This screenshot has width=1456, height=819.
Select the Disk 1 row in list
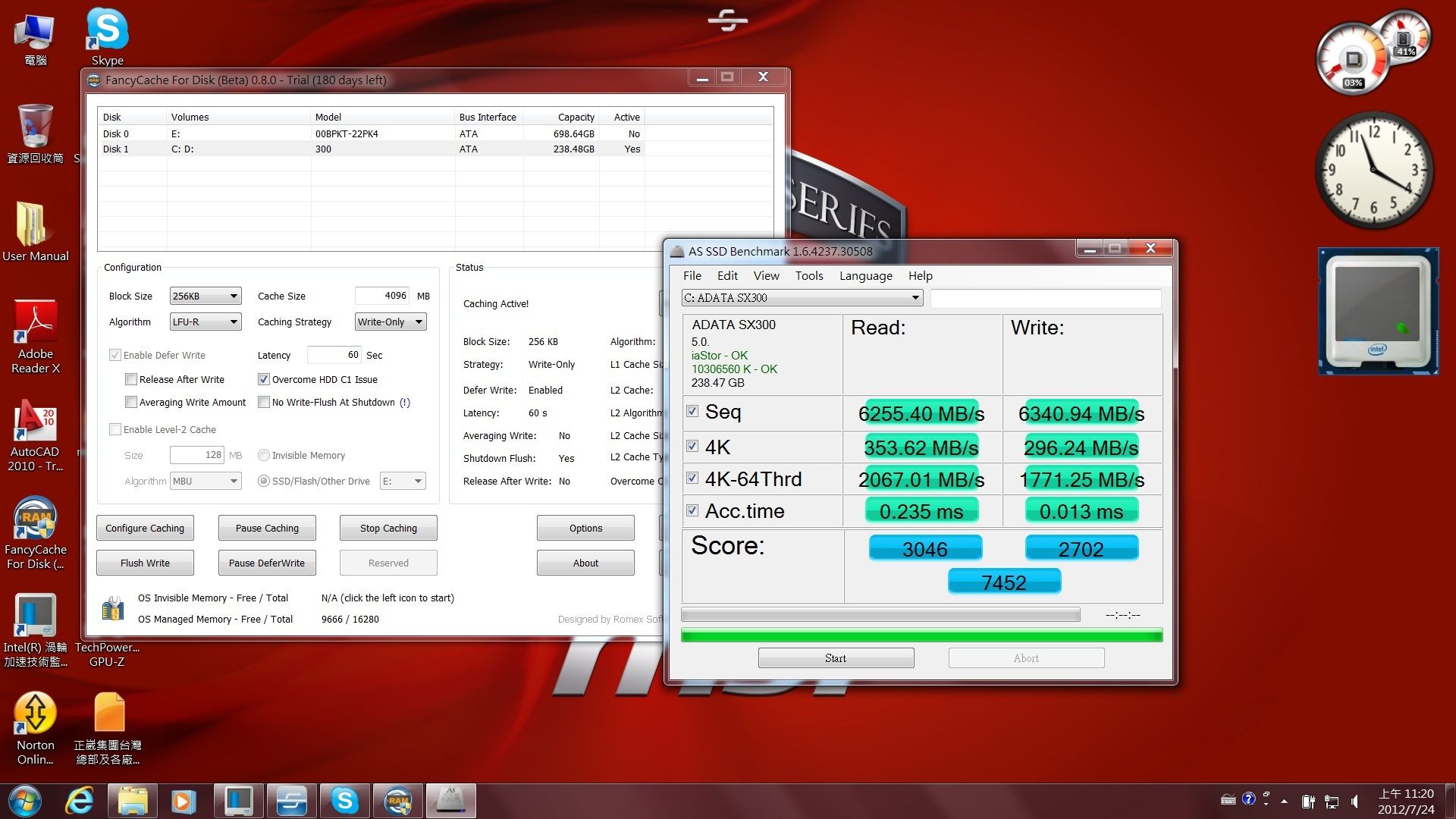click(x=435, y=149)
